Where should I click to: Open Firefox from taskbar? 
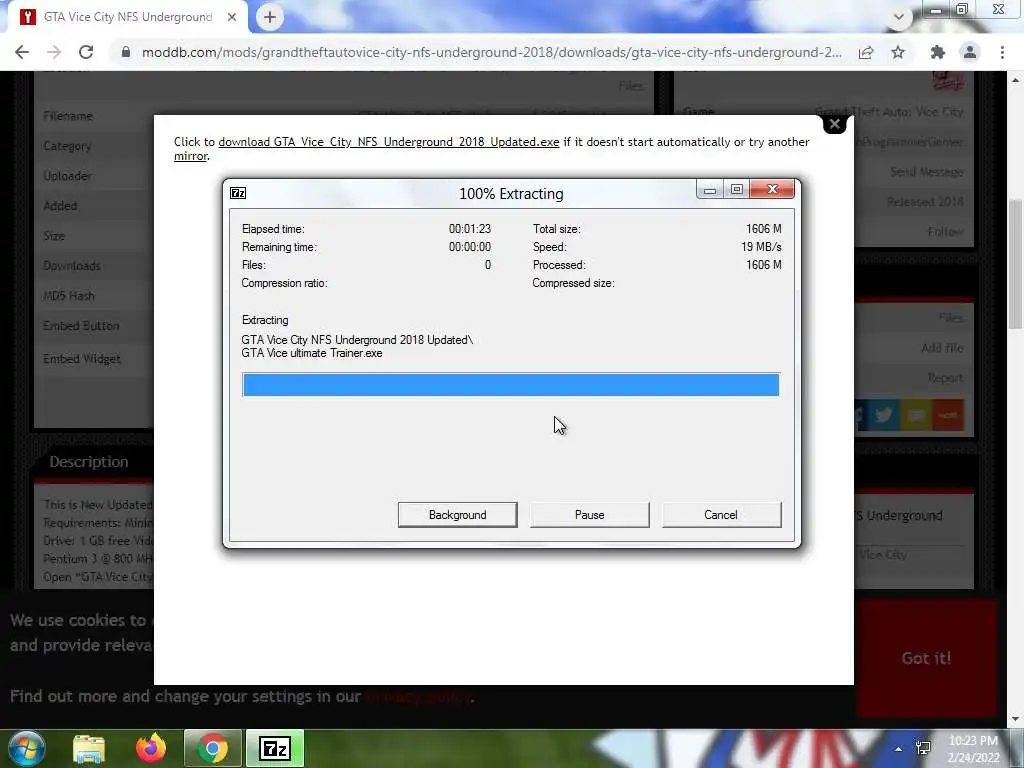pyautogui.click(x=151, y=748)
